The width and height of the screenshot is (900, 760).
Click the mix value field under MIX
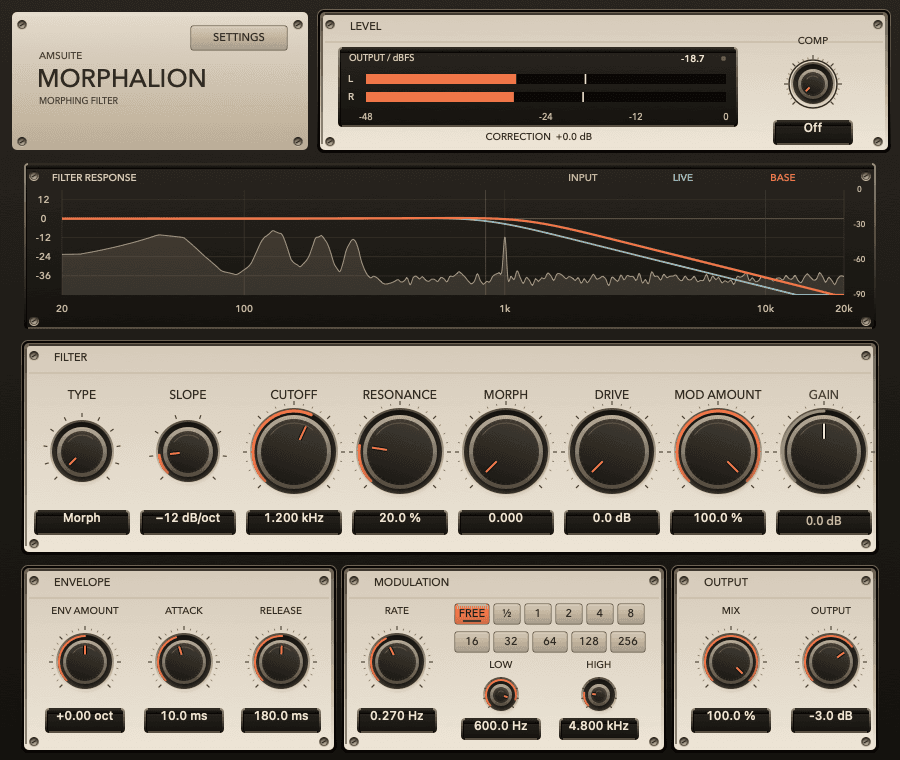point(731,719)
